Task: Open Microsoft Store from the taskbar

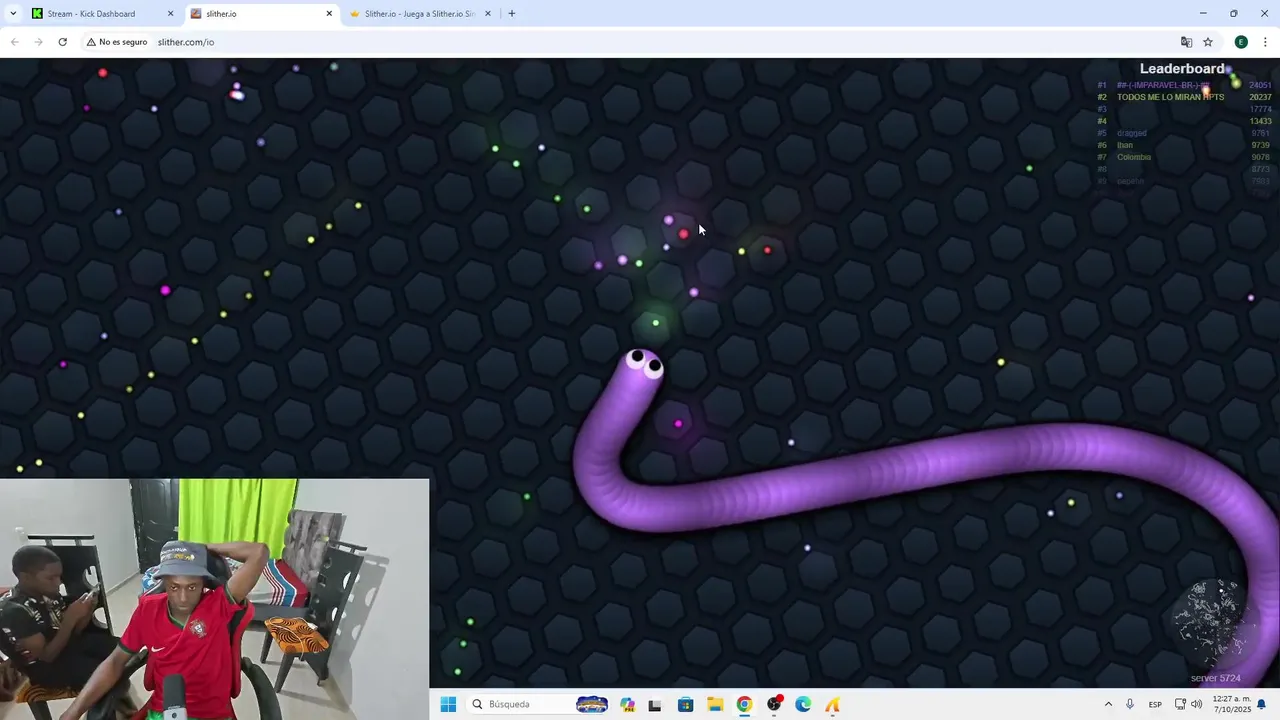Action: (x=685, y=704)
